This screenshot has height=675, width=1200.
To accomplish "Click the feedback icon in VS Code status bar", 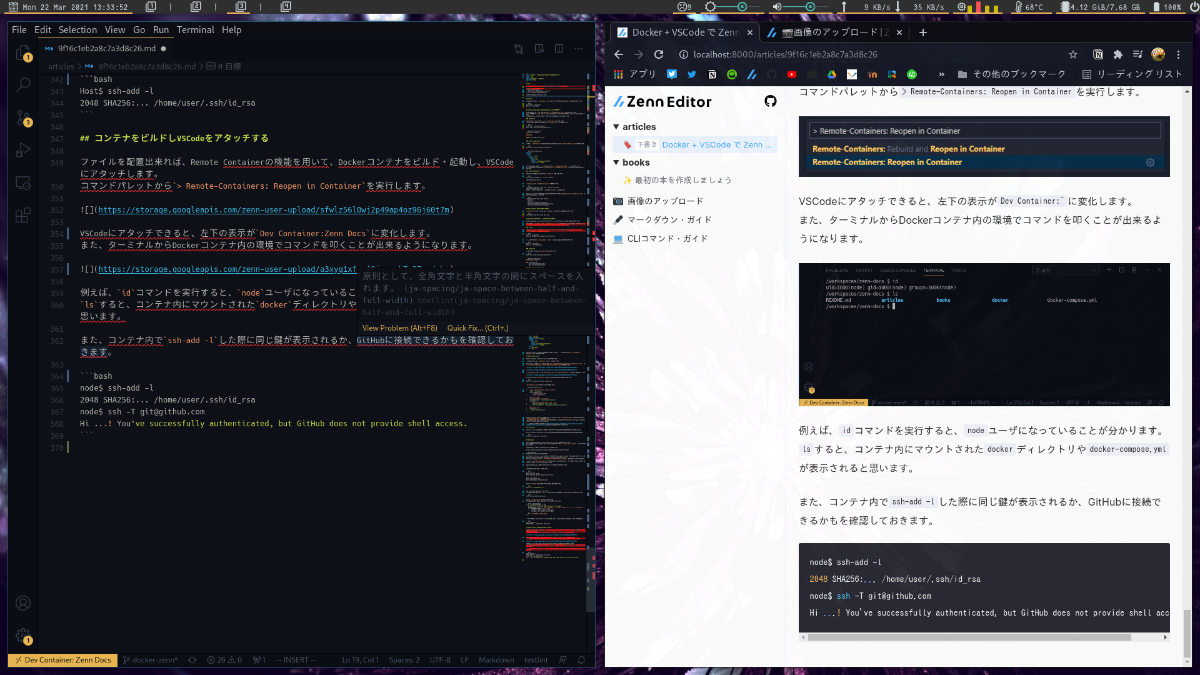I will pos(562,660).
